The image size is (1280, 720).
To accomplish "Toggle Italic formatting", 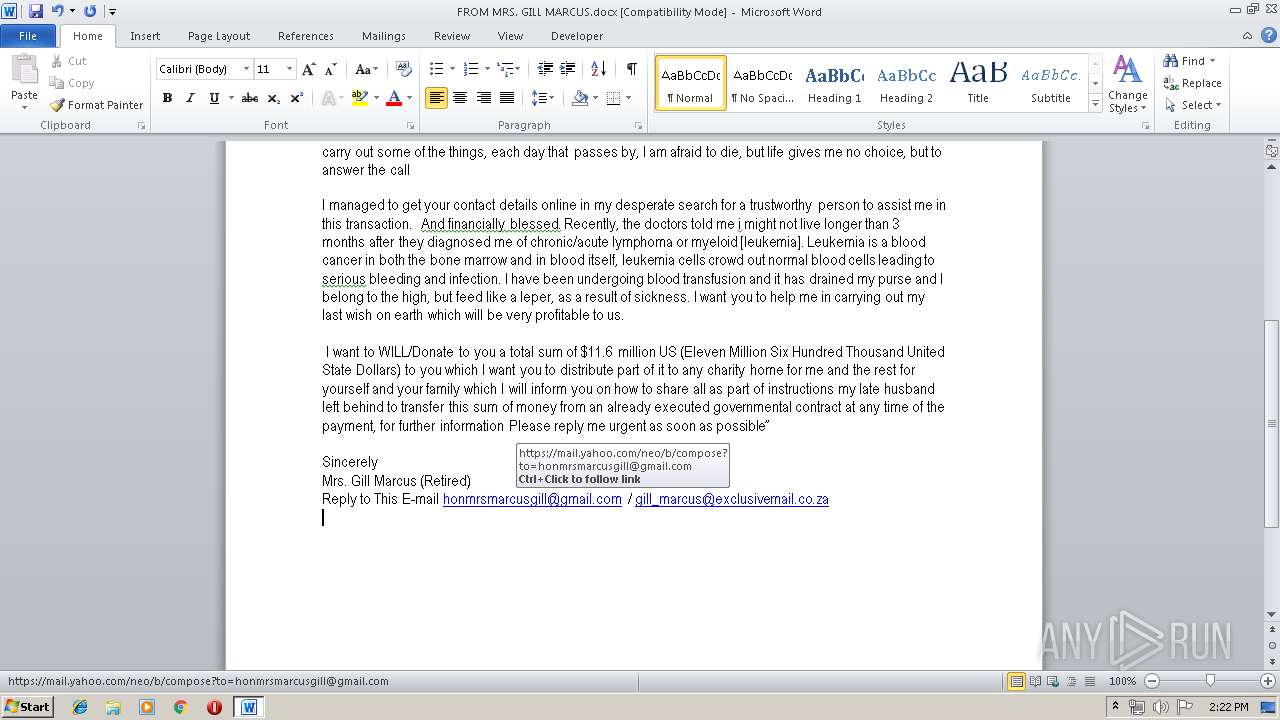I will 190,98.
